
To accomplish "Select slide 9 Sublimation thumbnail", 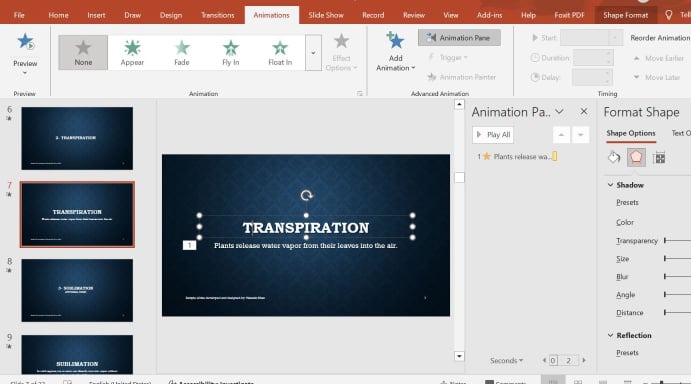I will (x=77, y=354).
